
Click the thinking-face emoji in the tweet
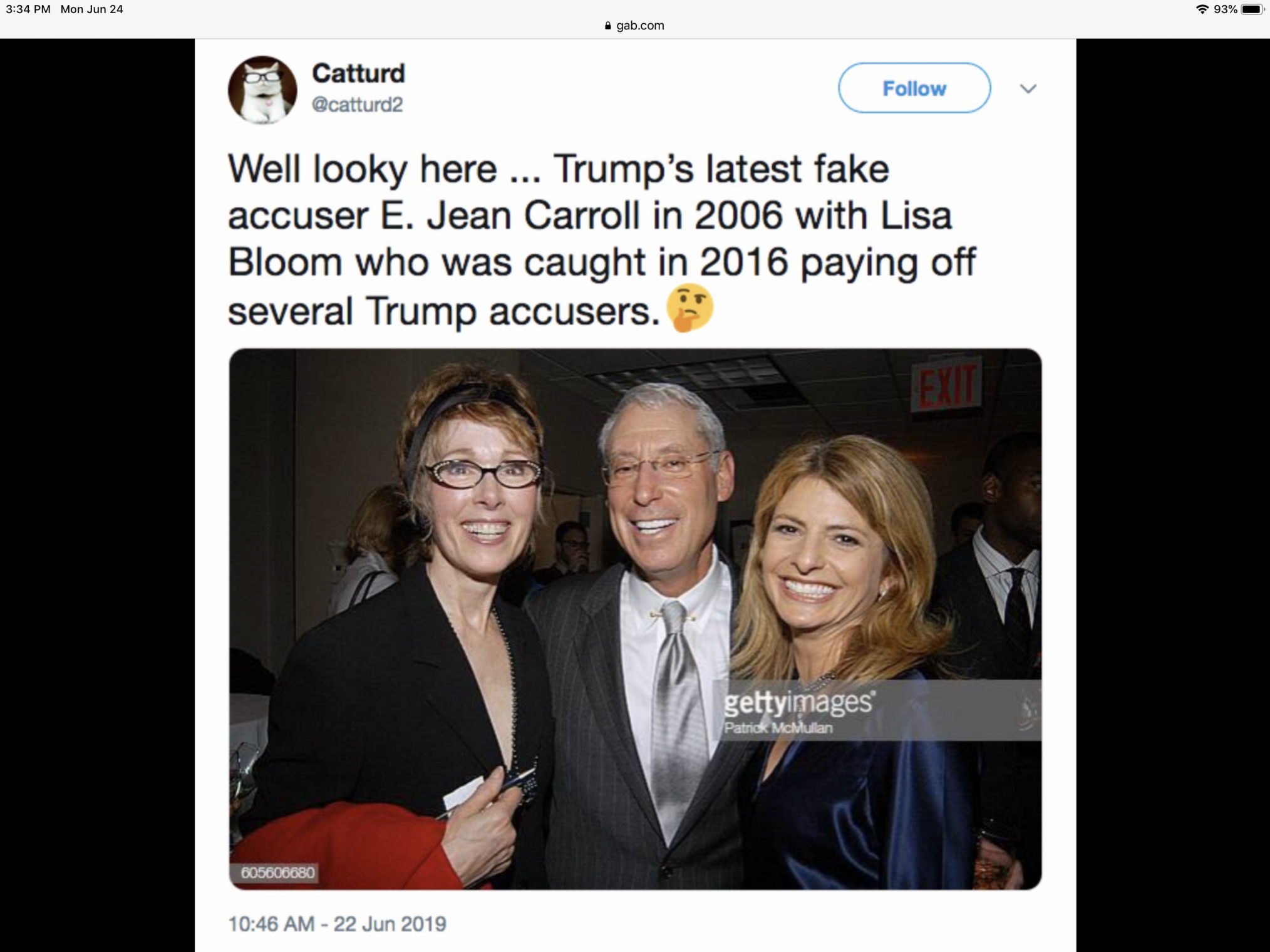click(689, 308)
